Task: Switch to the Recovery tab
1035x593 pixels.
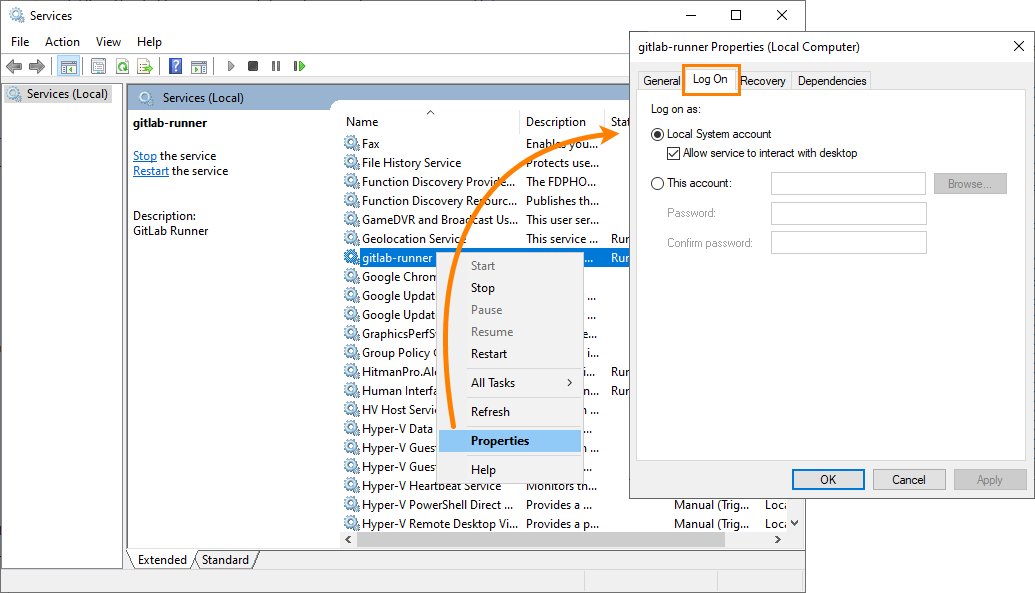Action: click(x=763, y=81)
